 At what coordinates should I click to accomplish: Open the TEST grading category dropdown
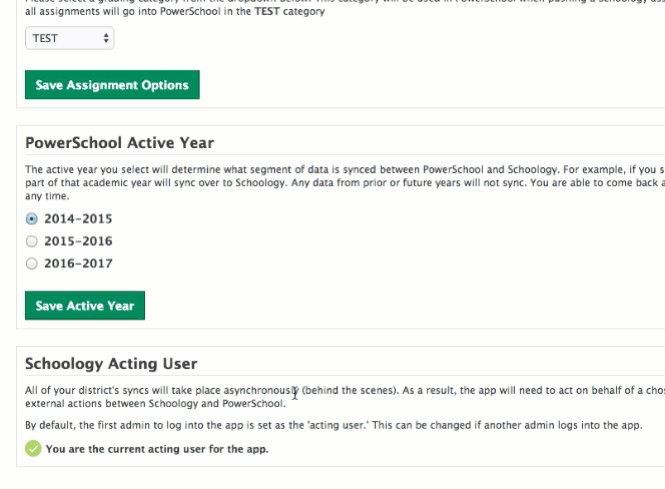pyautogui.click(x=70, y=38)
